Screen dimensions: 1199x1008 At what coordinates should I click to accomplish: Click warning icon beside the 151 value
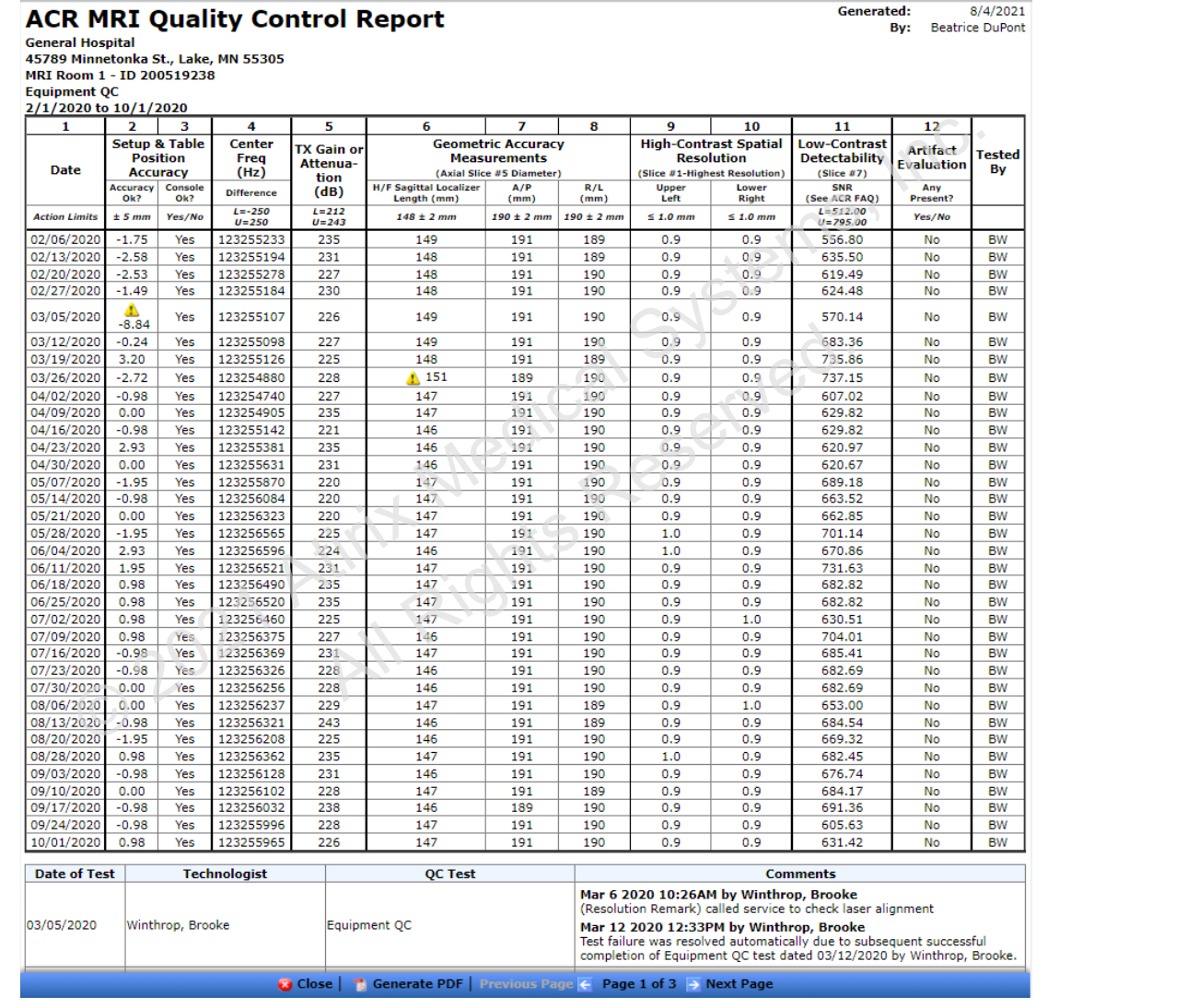[x=413, y=378]
